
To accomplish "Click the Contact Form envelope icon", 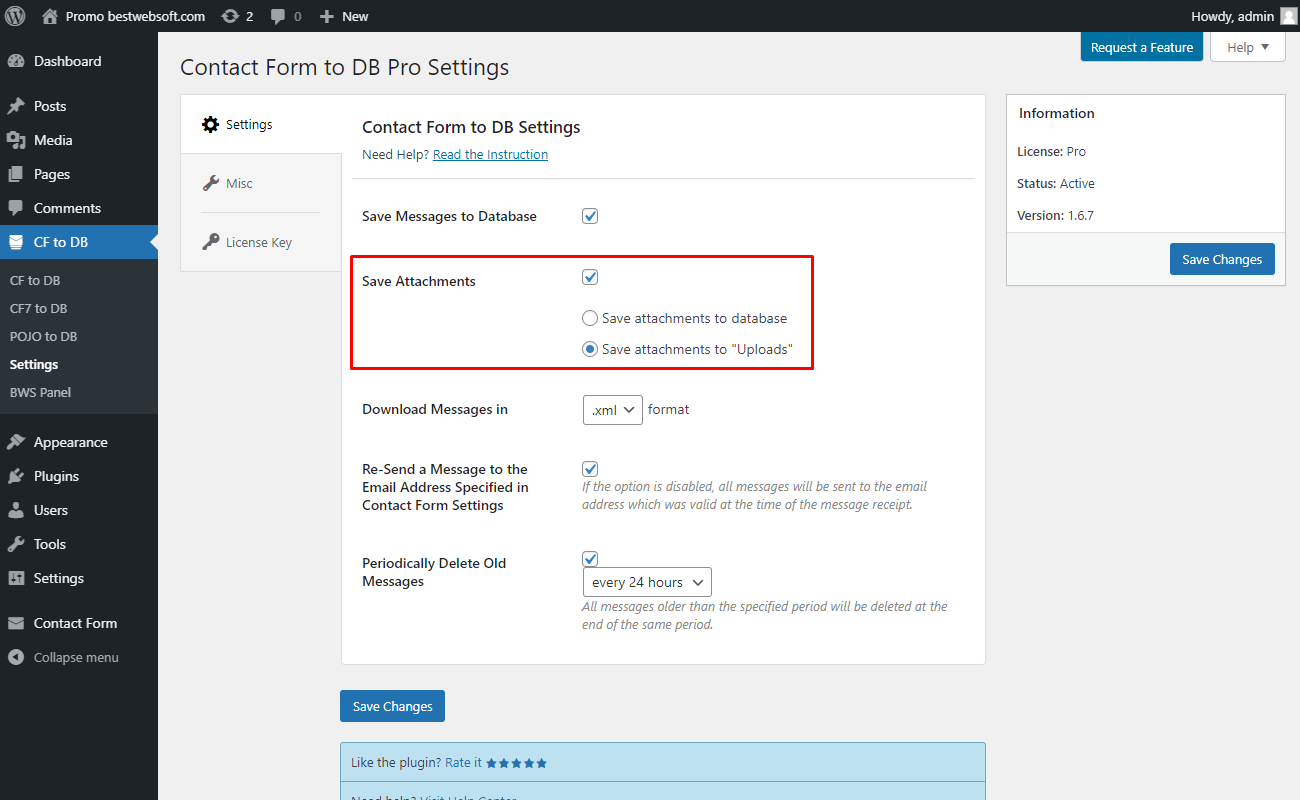I will tap(16, 623).
